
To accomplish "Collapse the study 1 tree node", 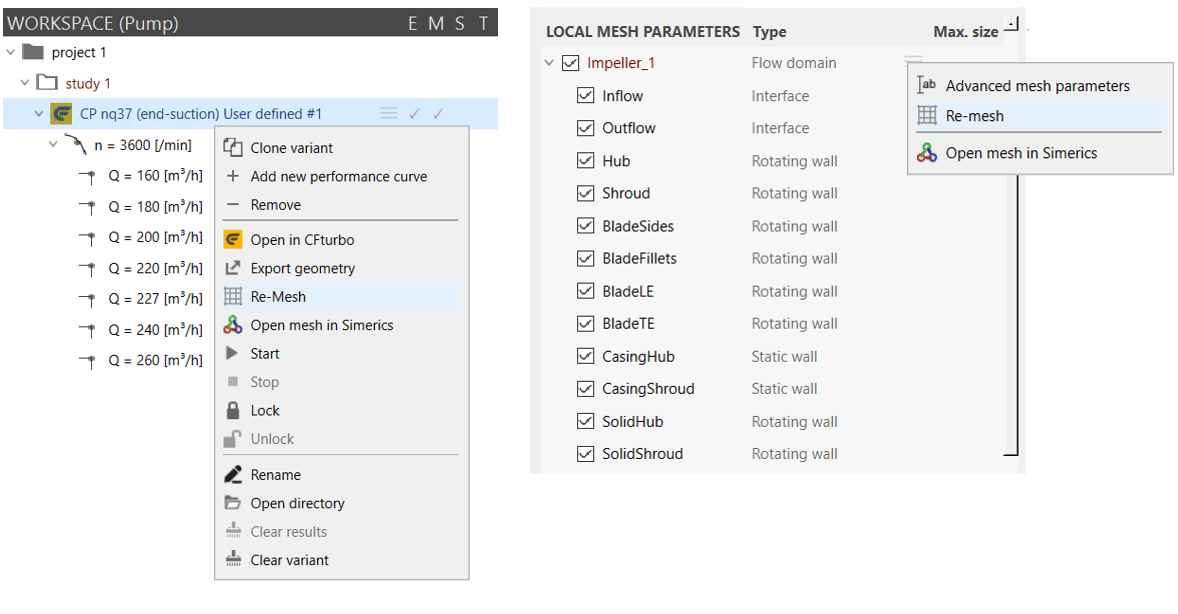I will [x=25, y=83].
